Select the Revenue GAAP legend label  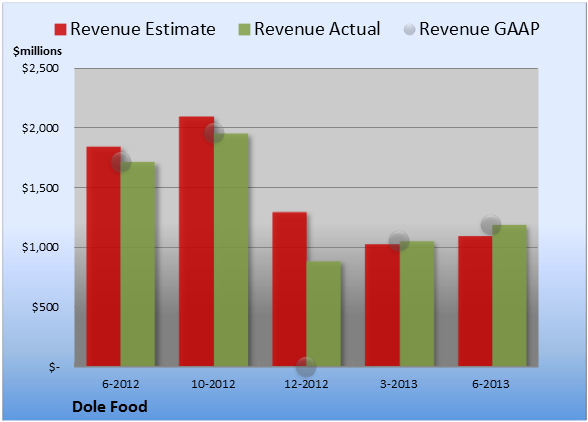point(479,29)
